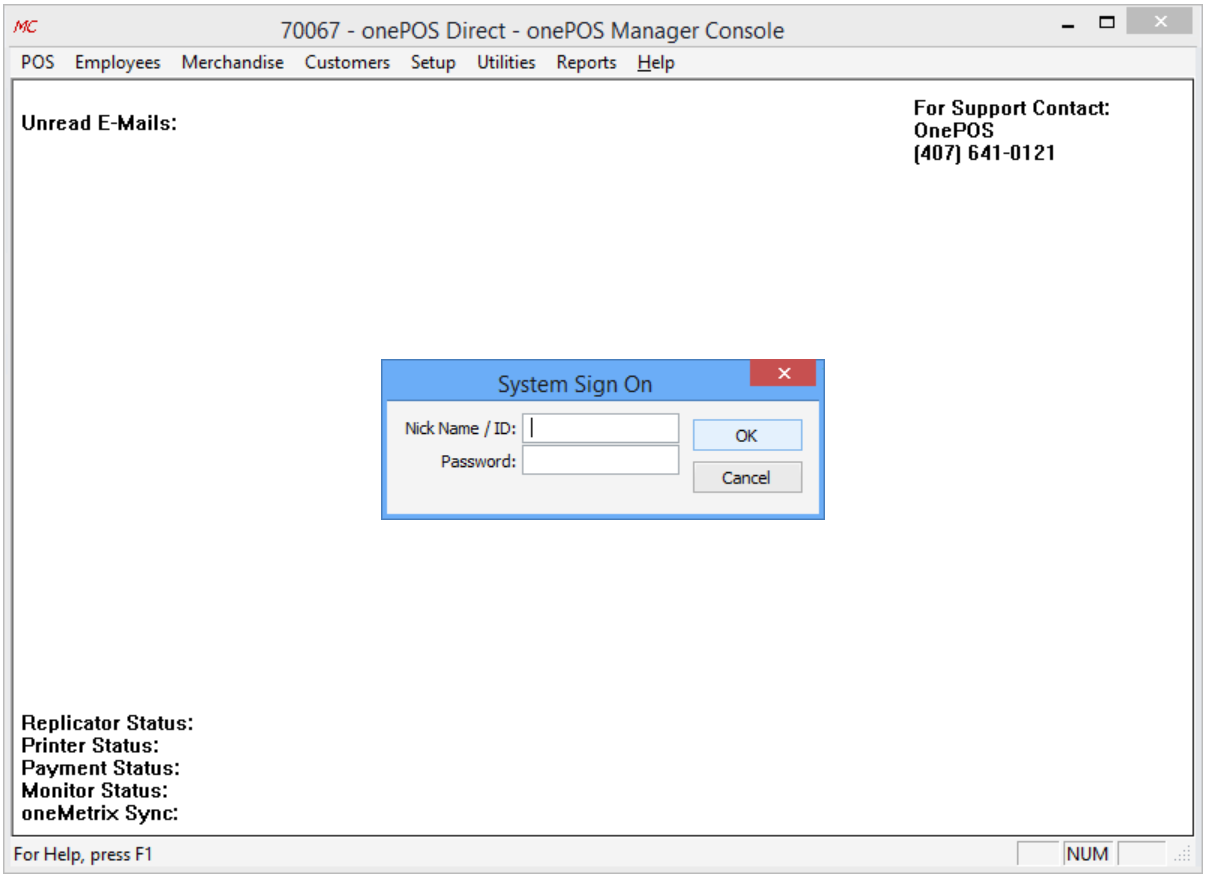
Task: Open the Customers menu
Action: click(347, 62)
